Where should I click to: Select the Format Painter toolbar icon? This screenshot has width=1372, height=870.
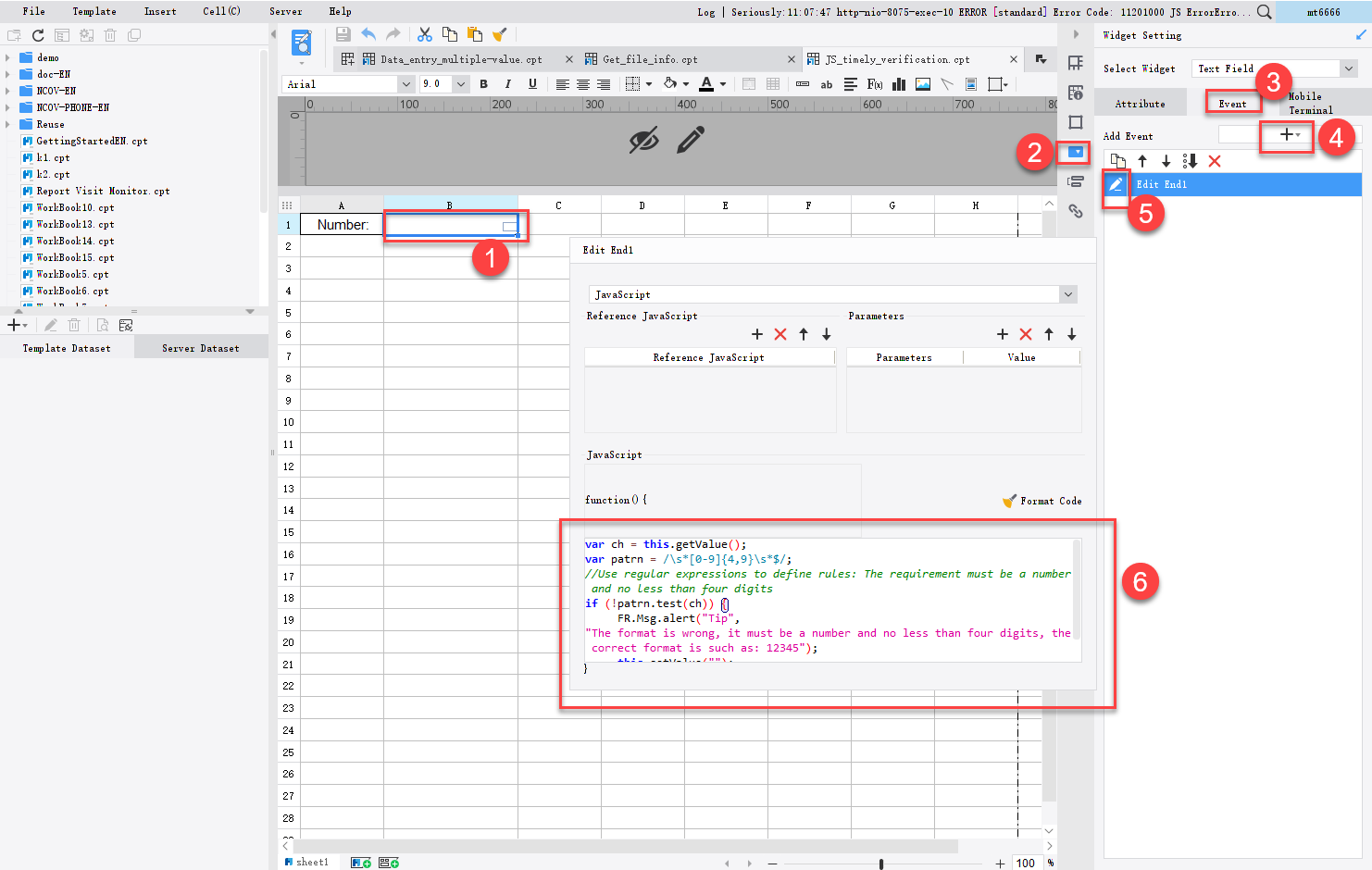501,34
